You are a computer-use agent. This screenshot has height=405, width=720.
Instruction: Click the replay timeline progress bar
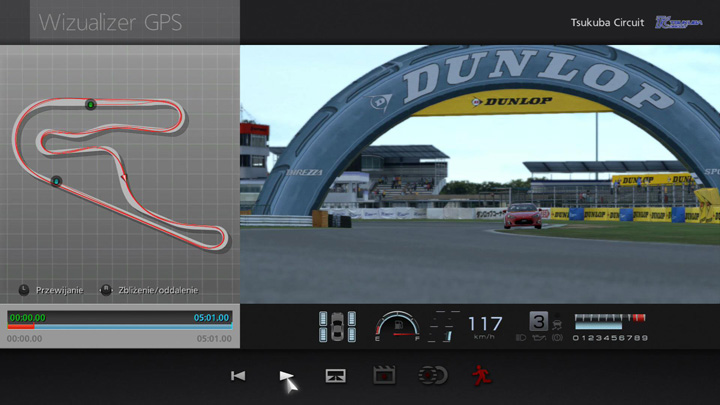(x=120, y=326)
